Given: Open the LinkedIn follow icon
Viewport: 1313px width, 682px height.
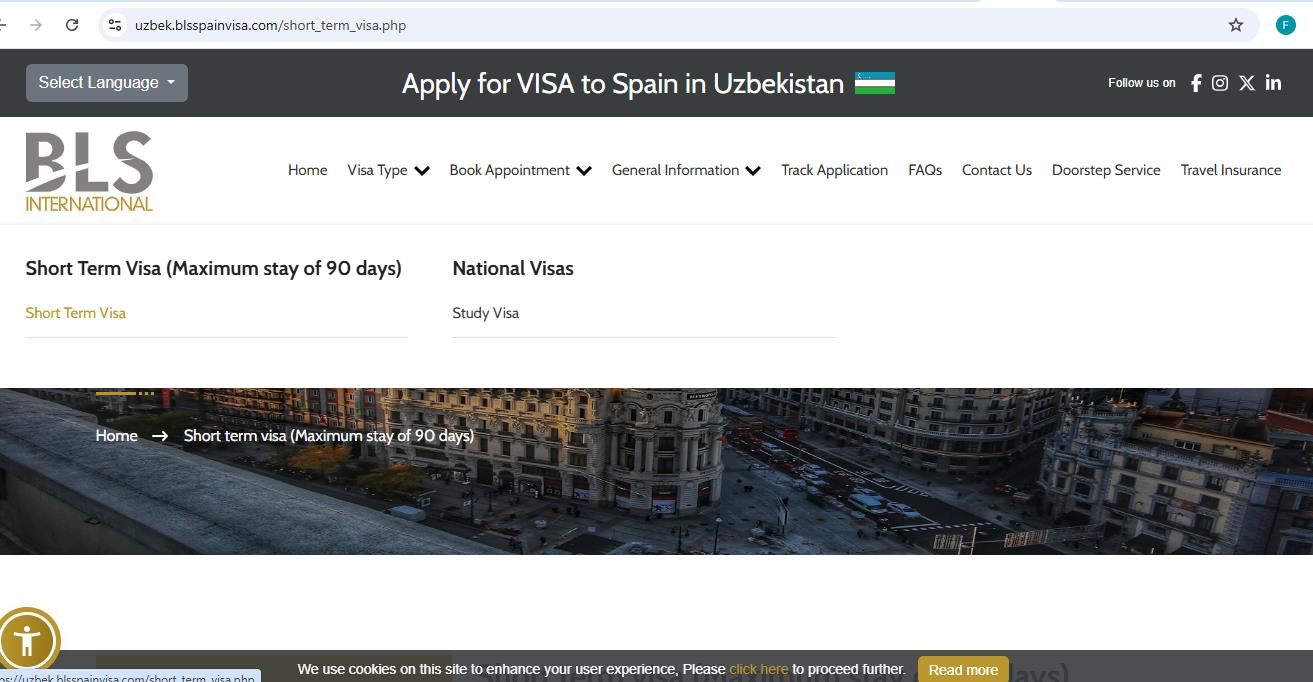Looking at the screenshot, I should tap(1273, 83).
